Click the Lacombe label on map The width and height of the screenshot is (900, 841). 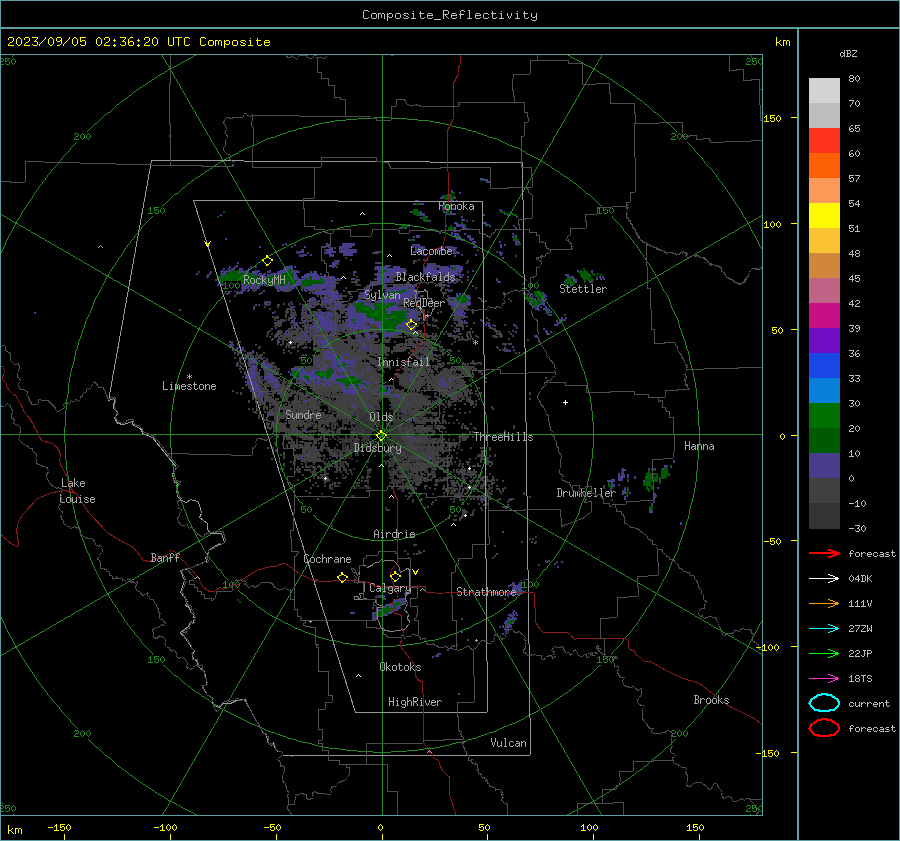pyautogui.click(x=432, y=251)
